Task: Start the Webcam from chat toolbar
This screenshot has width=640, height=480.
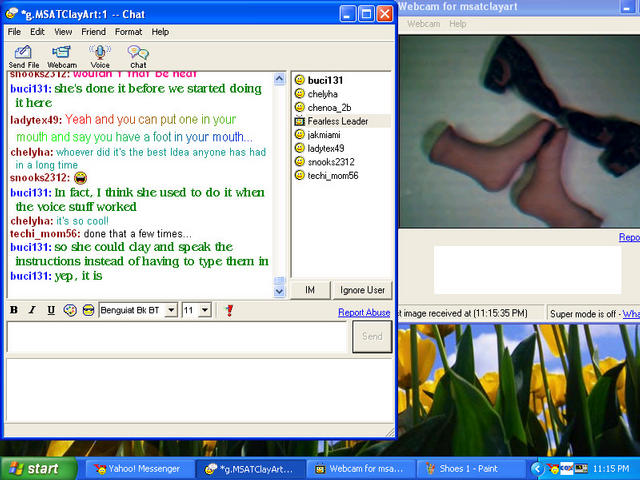Action: (x=62, y=57)
